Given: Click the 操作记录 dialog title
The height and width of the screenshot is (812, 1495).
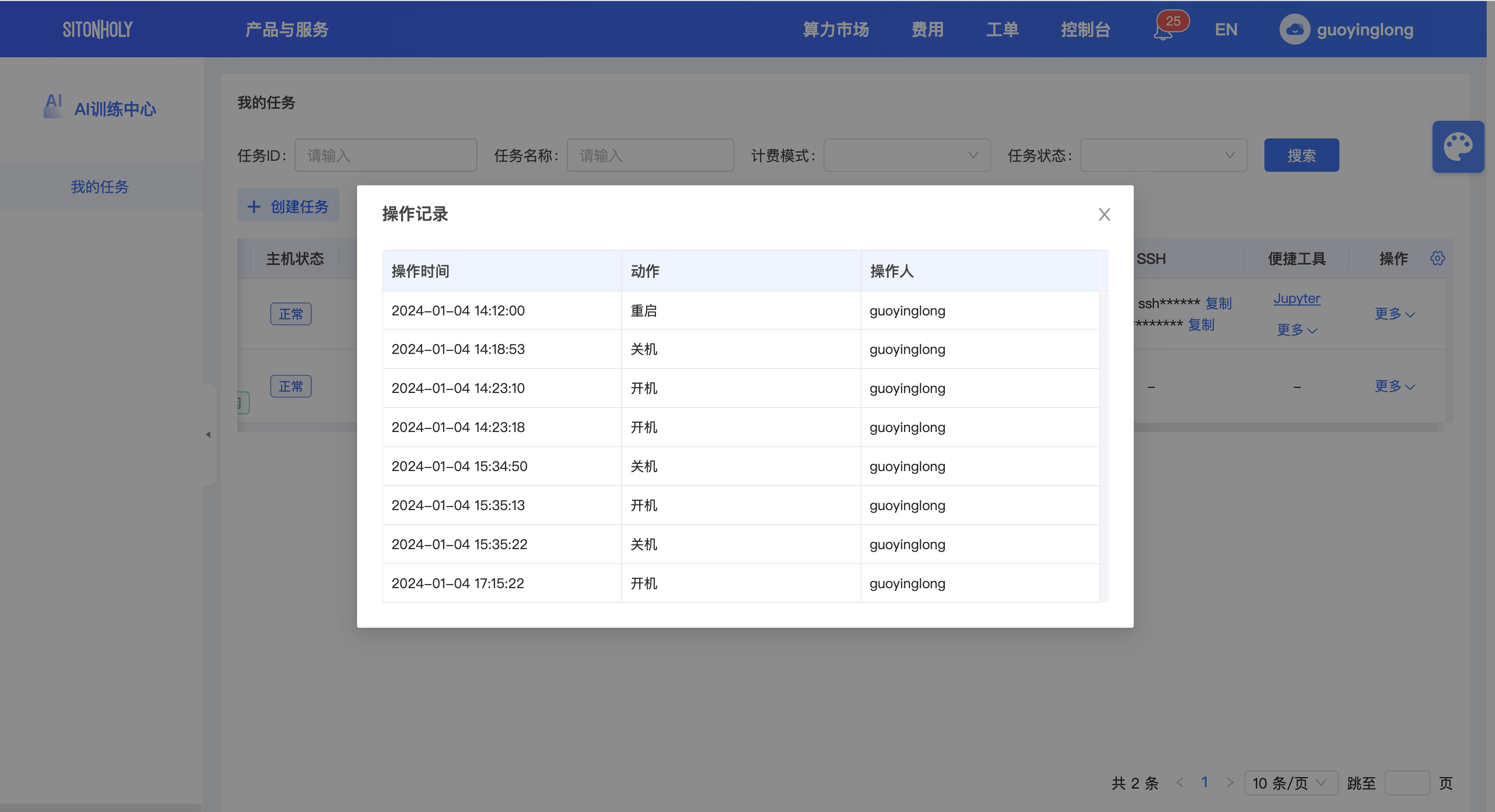Looking at the screenshot, I should click(x=415, y=214).
